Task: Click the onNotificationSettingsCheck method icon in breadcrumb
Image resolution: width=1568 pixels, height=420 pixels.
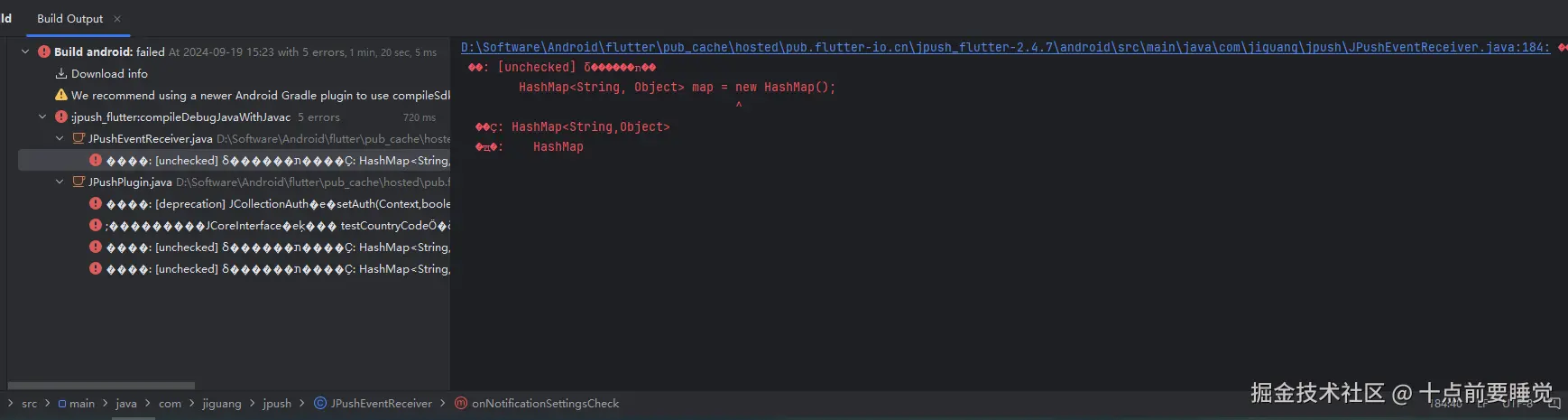Action: point(461,404)
